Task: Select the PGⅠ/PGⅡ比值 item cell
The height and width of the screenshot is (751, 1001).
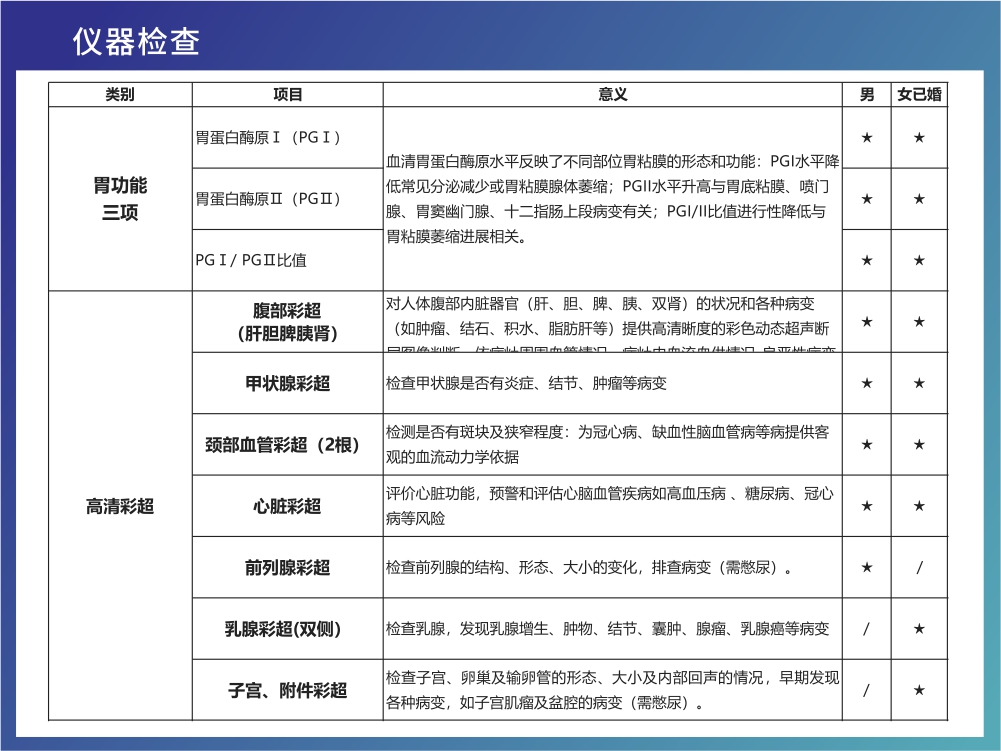Action: (287, 260)
